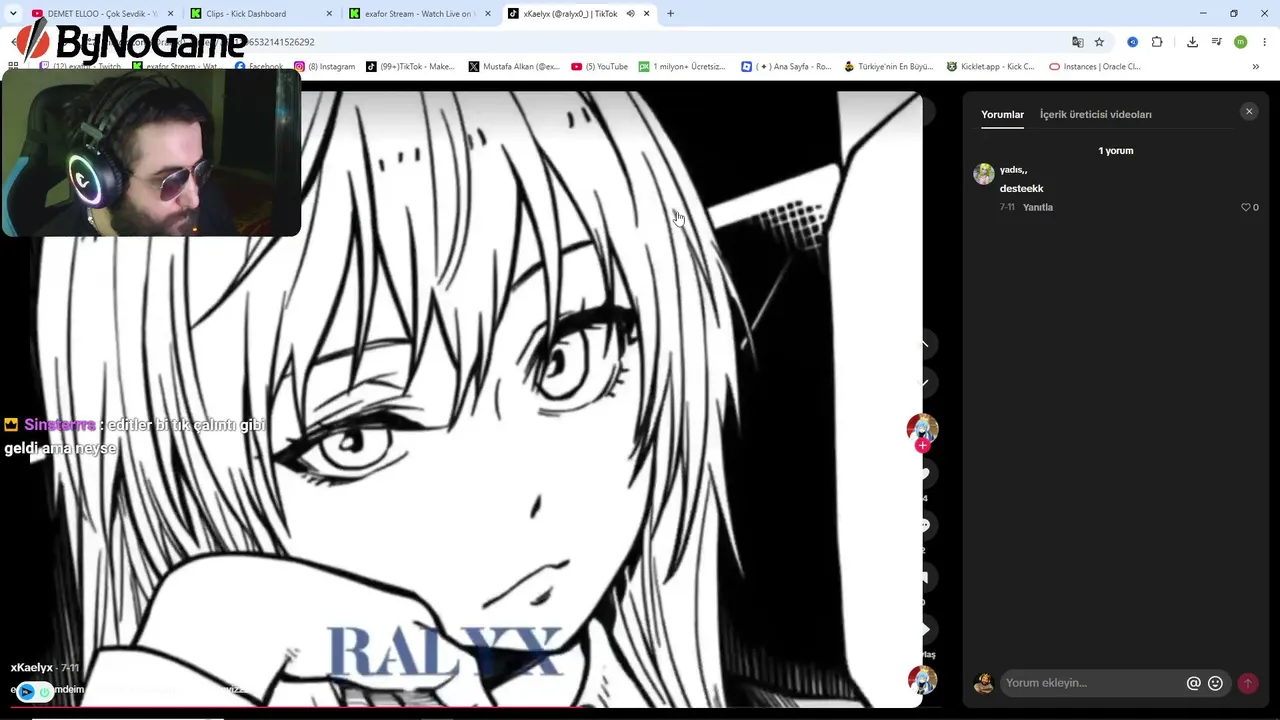Save the video with the bookmark icon
Viewport: 1280px width, 720px height.
point(924,577)
